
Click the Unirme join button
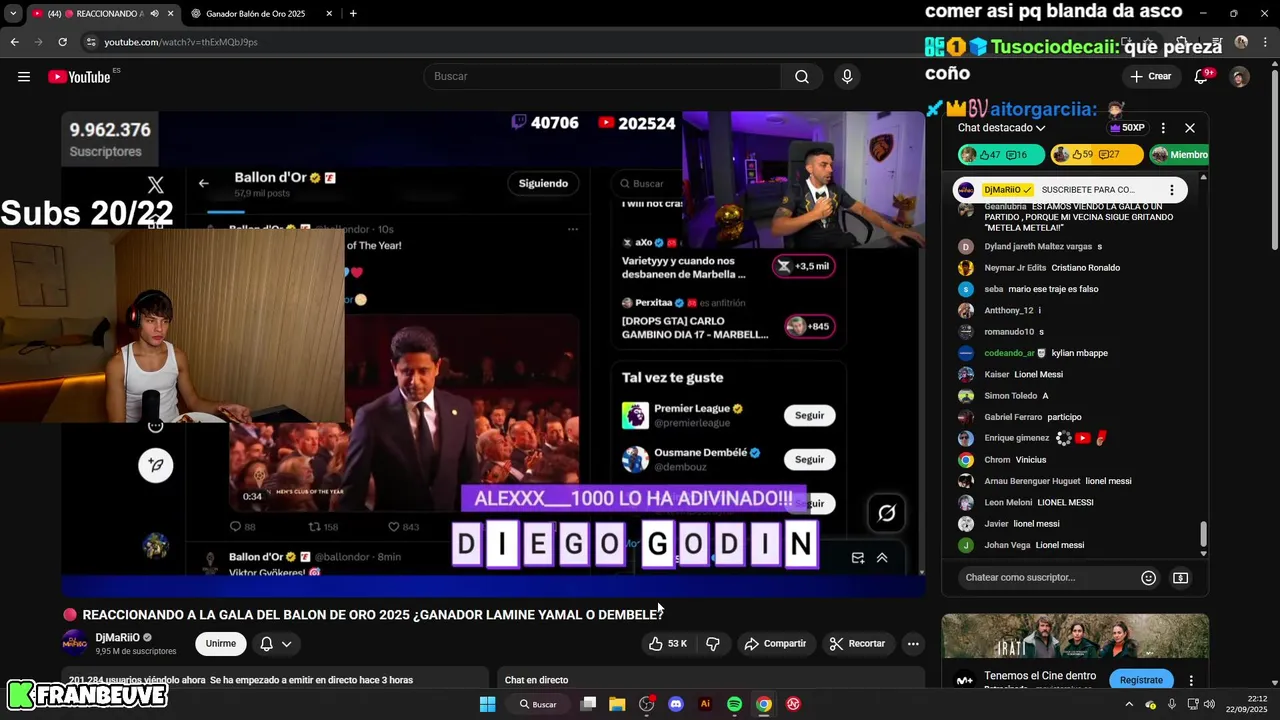(221, 644)
